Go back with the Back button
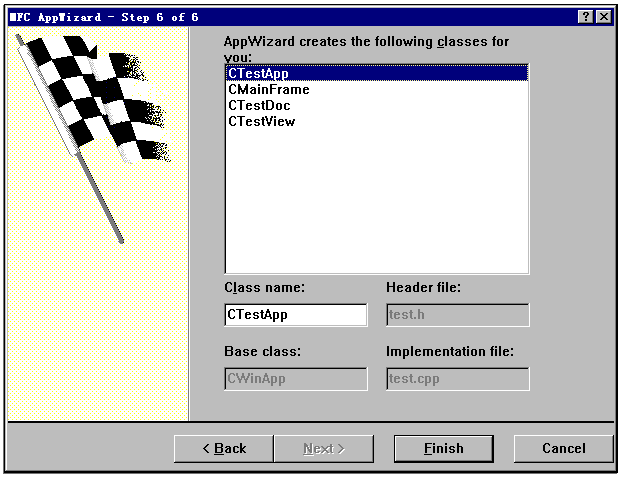The height and width of the screenshot is (477, 622). pos(224,448)
